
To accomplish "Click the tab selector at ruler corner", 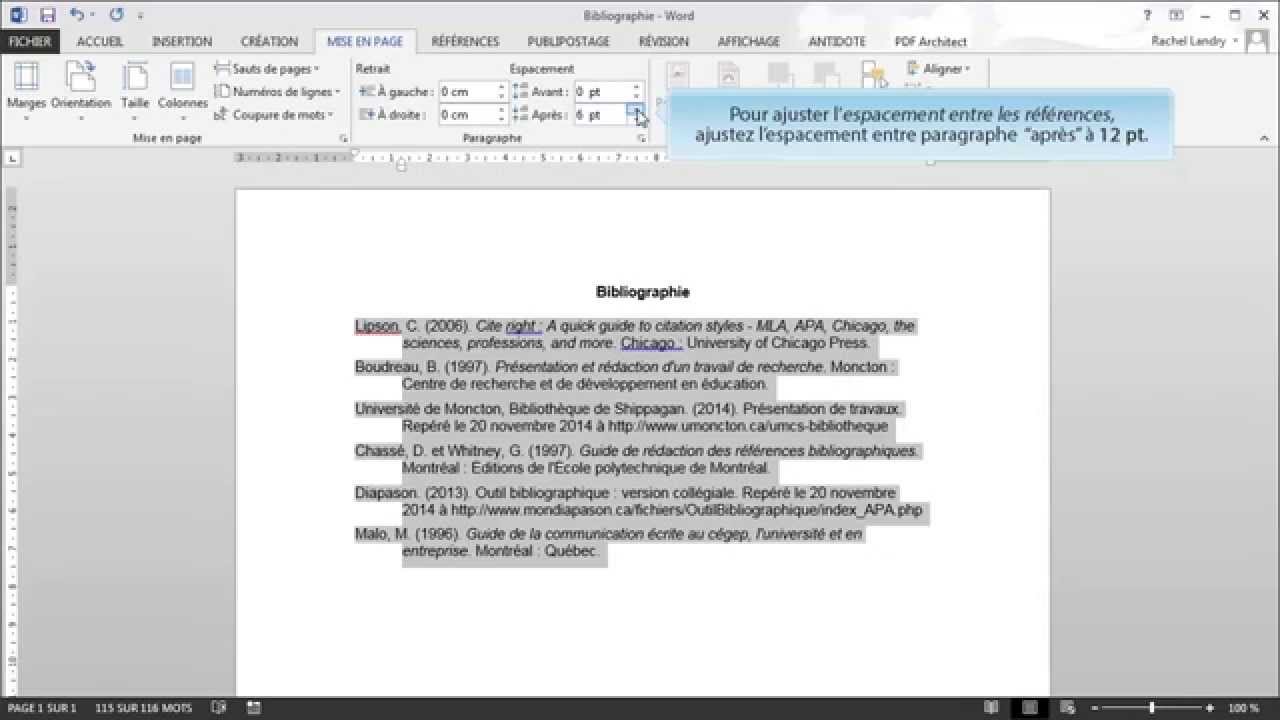I will click(12, 158).
